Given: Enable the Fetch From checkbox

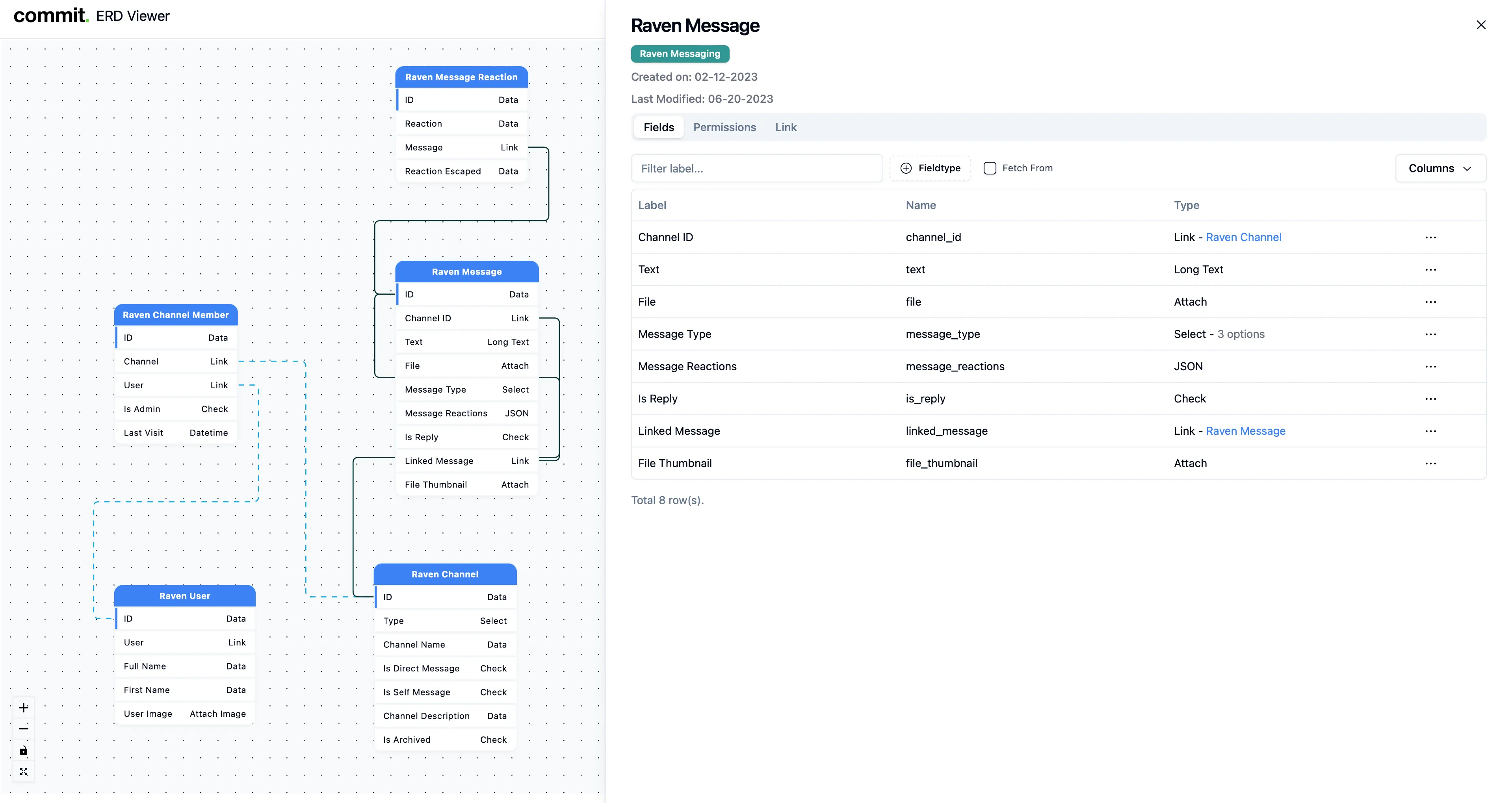Looking at the screenshot, I should pyautogui.click(x=990, y=168).
